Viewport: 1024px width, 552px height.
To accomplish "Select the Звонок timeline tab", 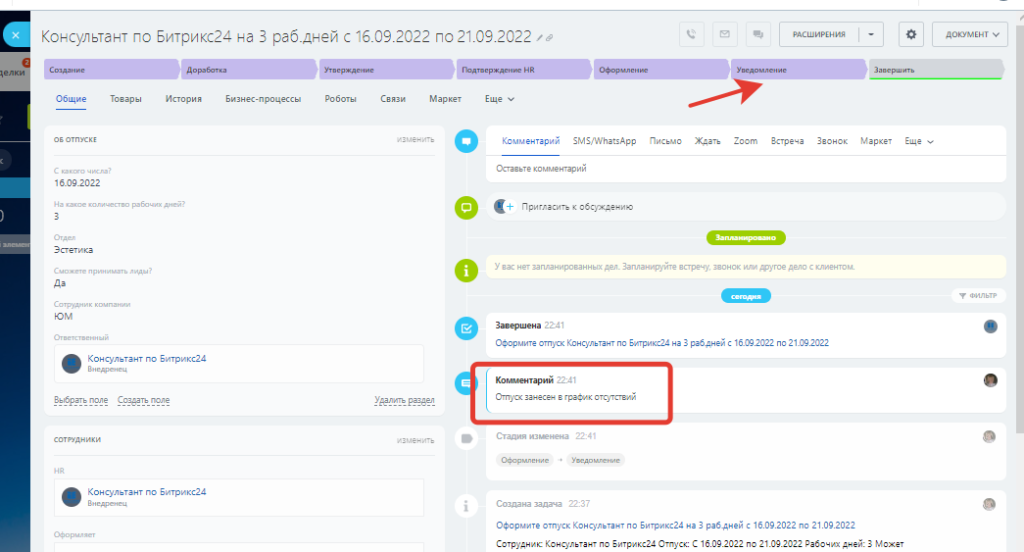I will pyautogui.click(x=832, y=141).
